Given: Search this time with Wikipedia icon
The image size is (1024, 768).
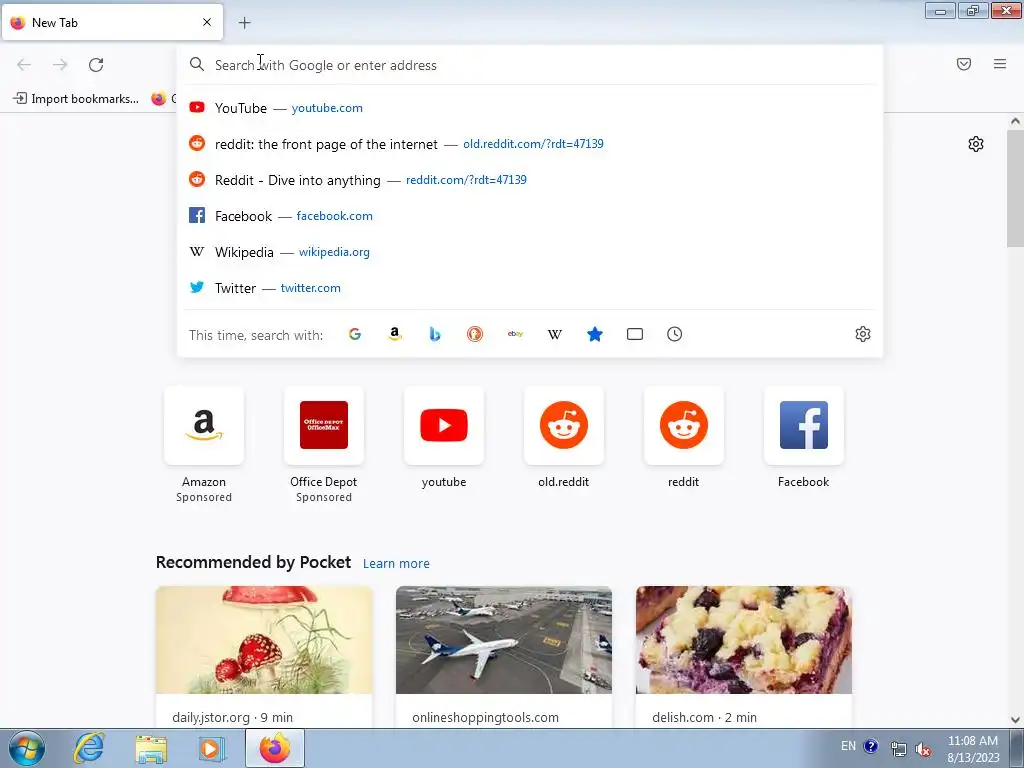Looking at the screenshot, I should [554, 334].
